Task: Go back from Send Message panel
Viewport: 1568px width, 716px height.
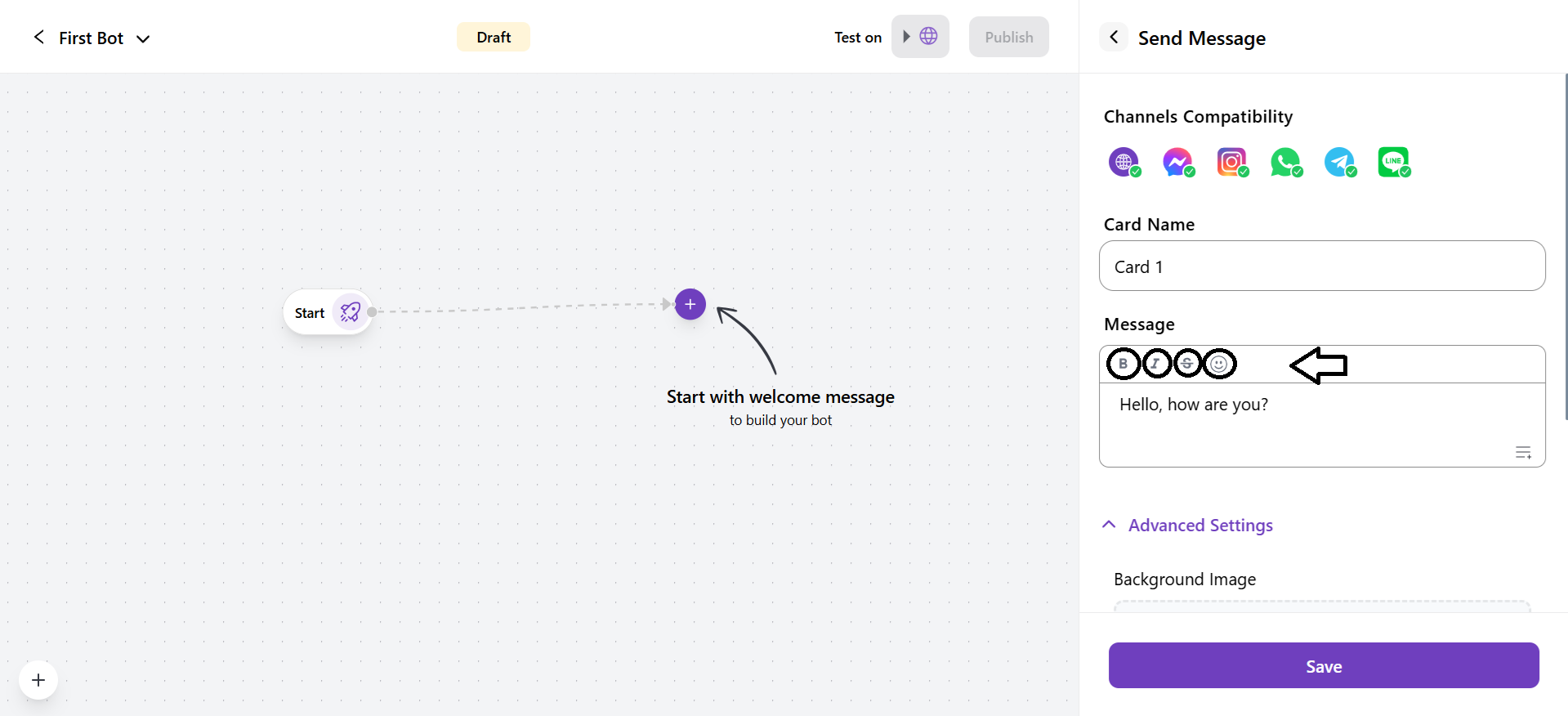Action: (1114, 37)
